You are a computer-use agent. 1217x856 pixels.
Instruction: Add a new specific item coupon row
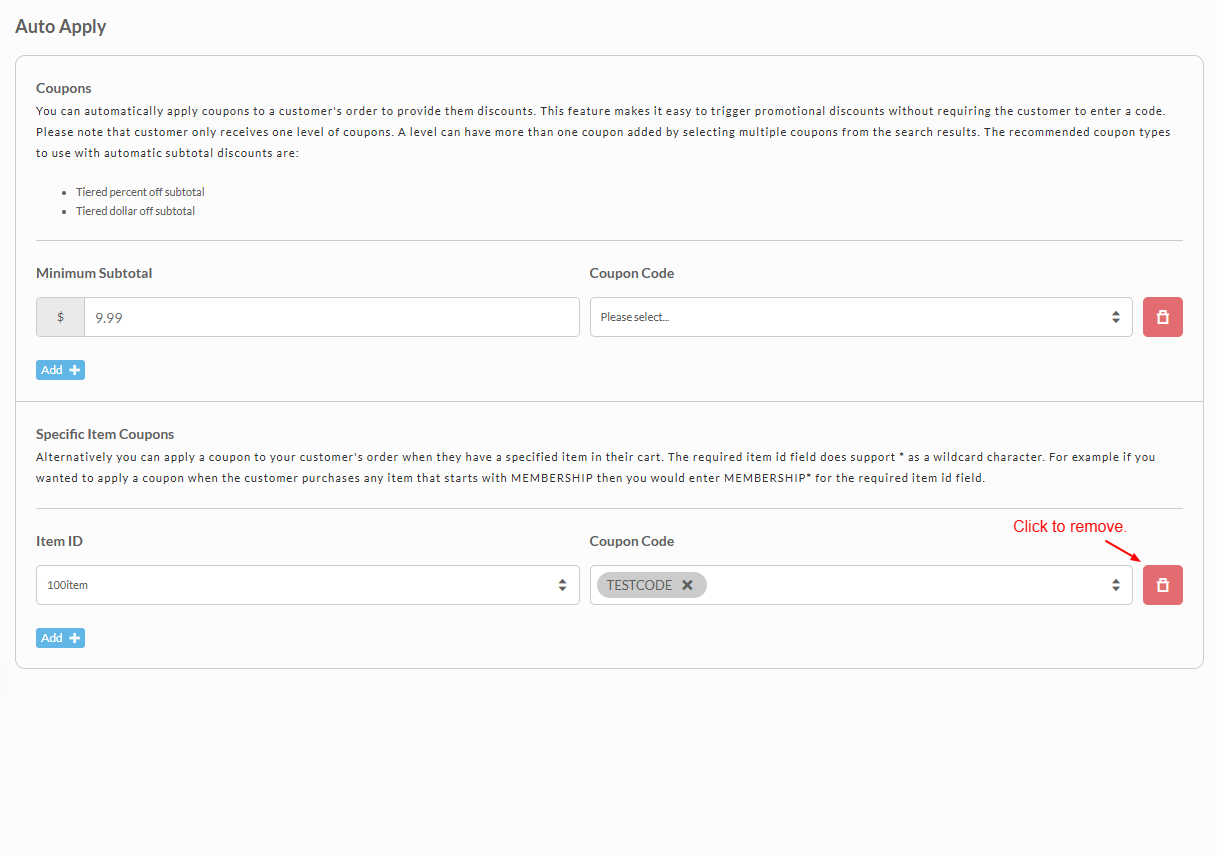coord(60,638)
